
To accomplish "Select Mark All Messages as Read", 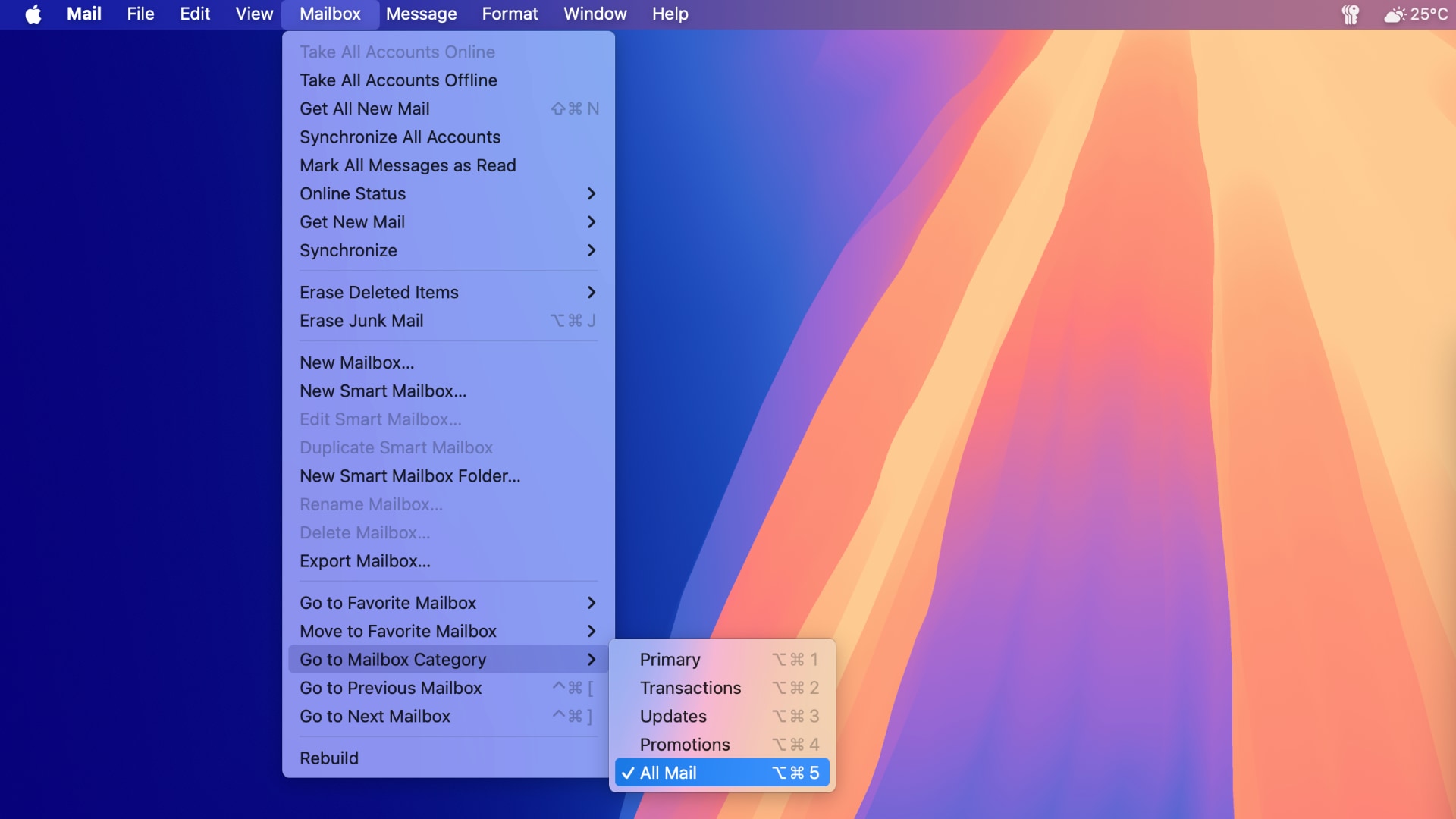I will tap(447, 166).
